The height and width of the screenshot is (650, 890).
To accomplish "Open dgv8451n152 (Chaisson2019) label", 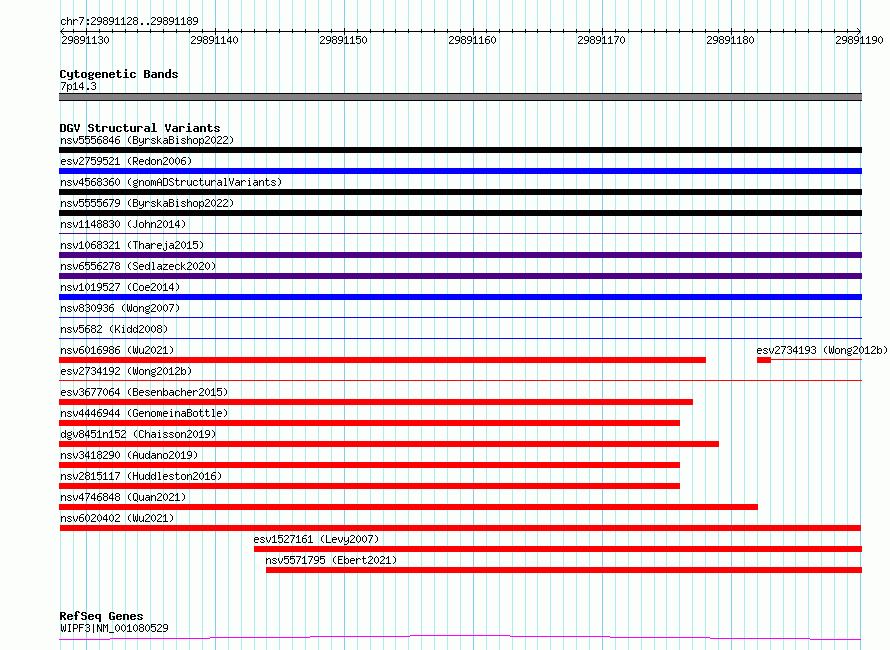I will (x=138, y=434).
